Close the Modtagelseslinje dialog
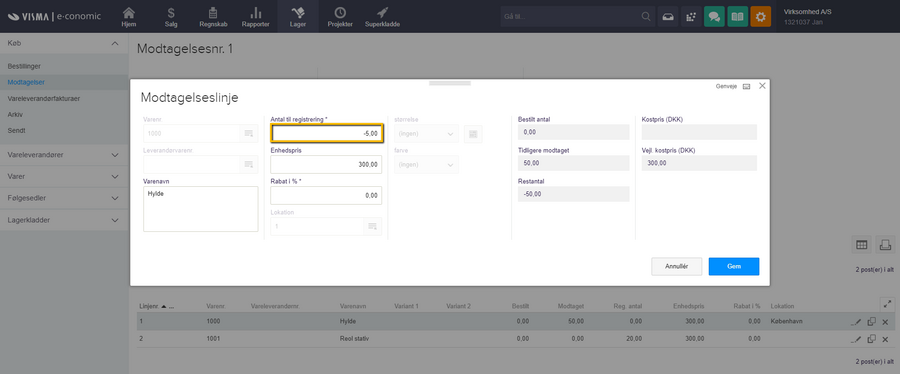Screen dimensions: 900x374 [762, 85]
